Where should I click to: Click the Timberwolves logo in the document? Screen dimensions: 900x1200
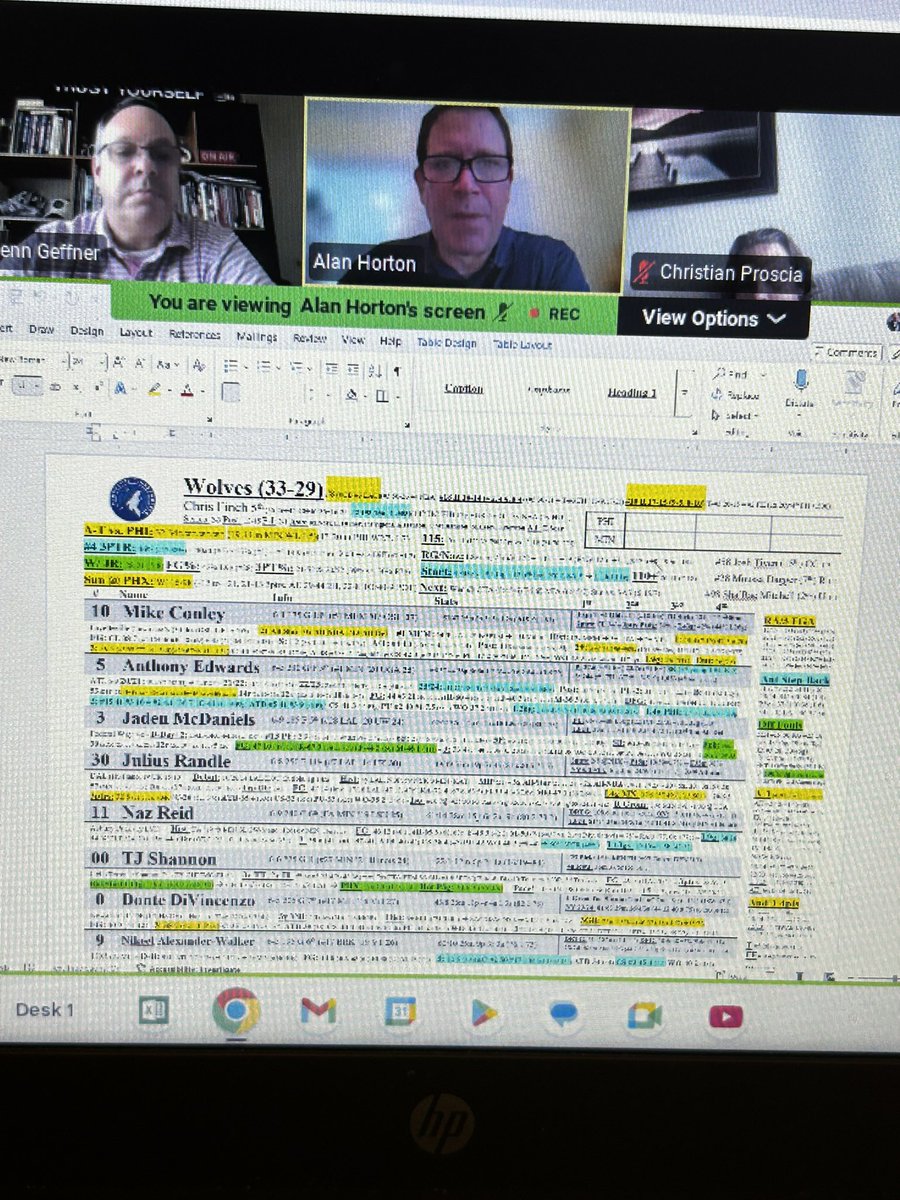click(132, 497)
